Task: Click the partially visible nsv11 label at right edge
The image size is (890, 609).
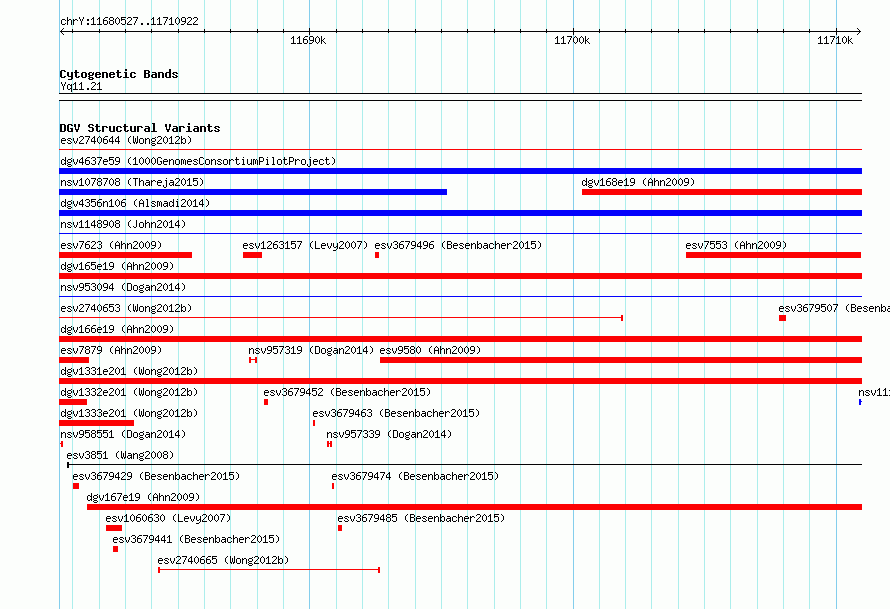Action: coord(874,392)
